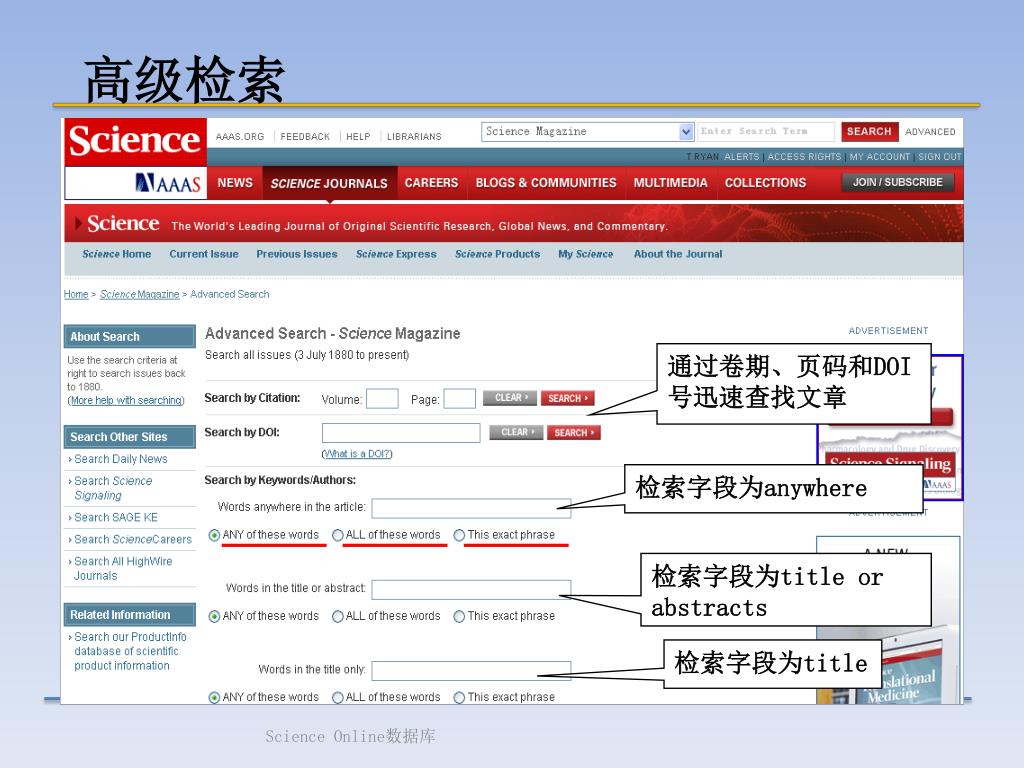Click the Science logo in header
The image size is (1024, 768).
pos(135,142)
